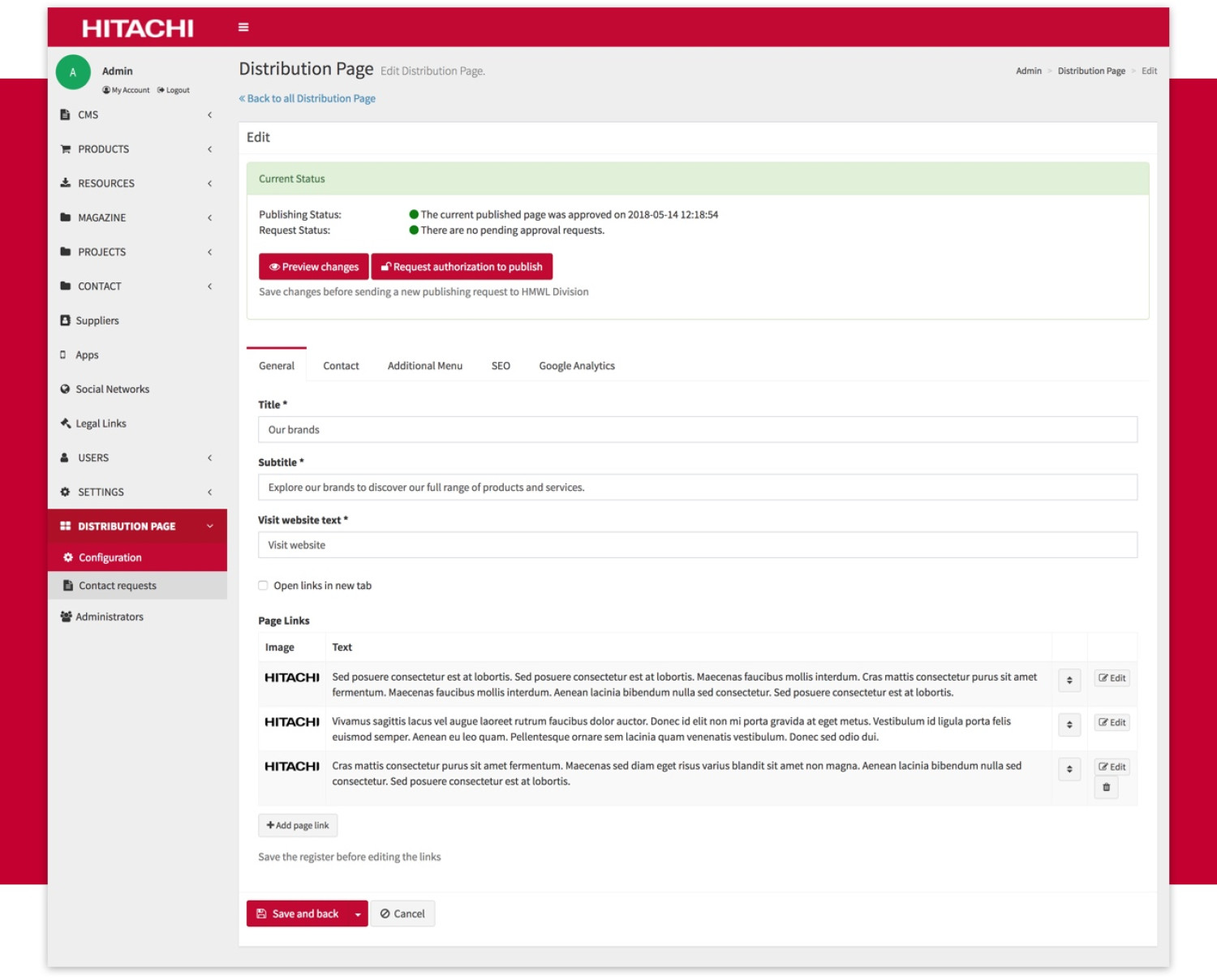
Task: Click the Subtitle input field
Action: 697,488
